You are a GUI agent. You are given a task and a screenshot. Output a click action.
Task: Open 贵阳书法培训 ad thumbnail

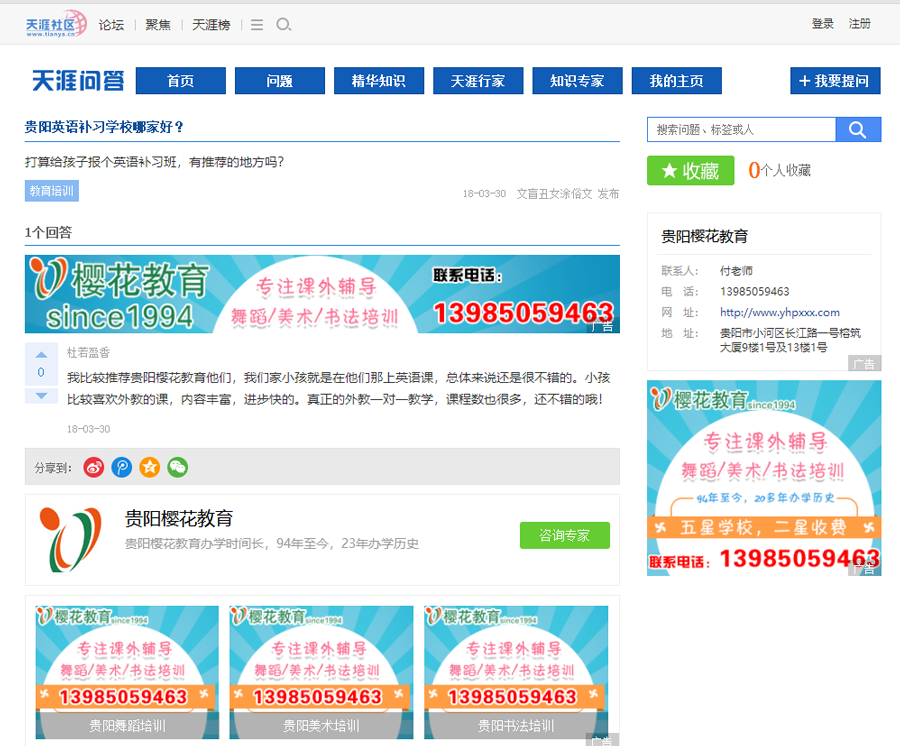pyautogui.click(x=516, y=672)
